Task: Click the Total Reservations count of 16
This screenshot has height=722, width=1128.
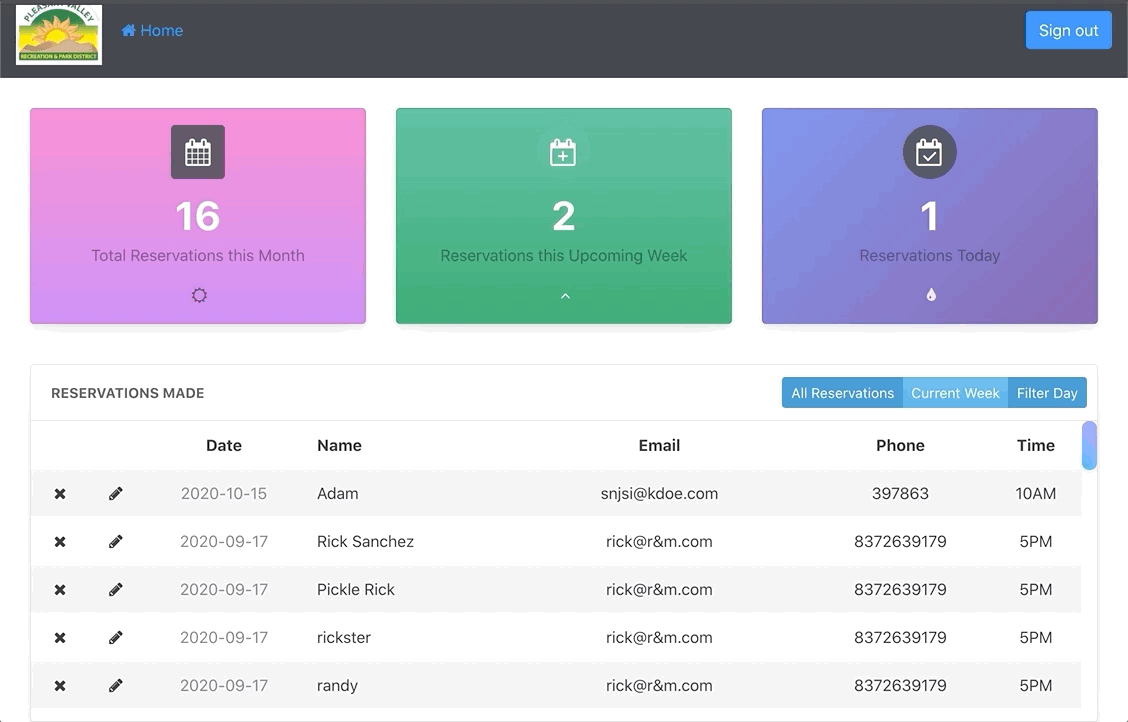Action: tap(198, 216)
